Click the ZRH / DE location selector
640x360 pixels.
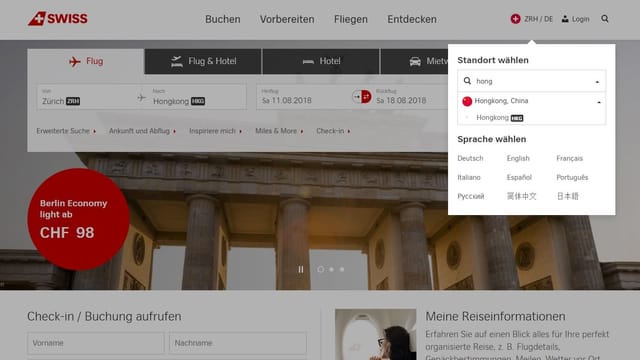(x=531, y=19)
